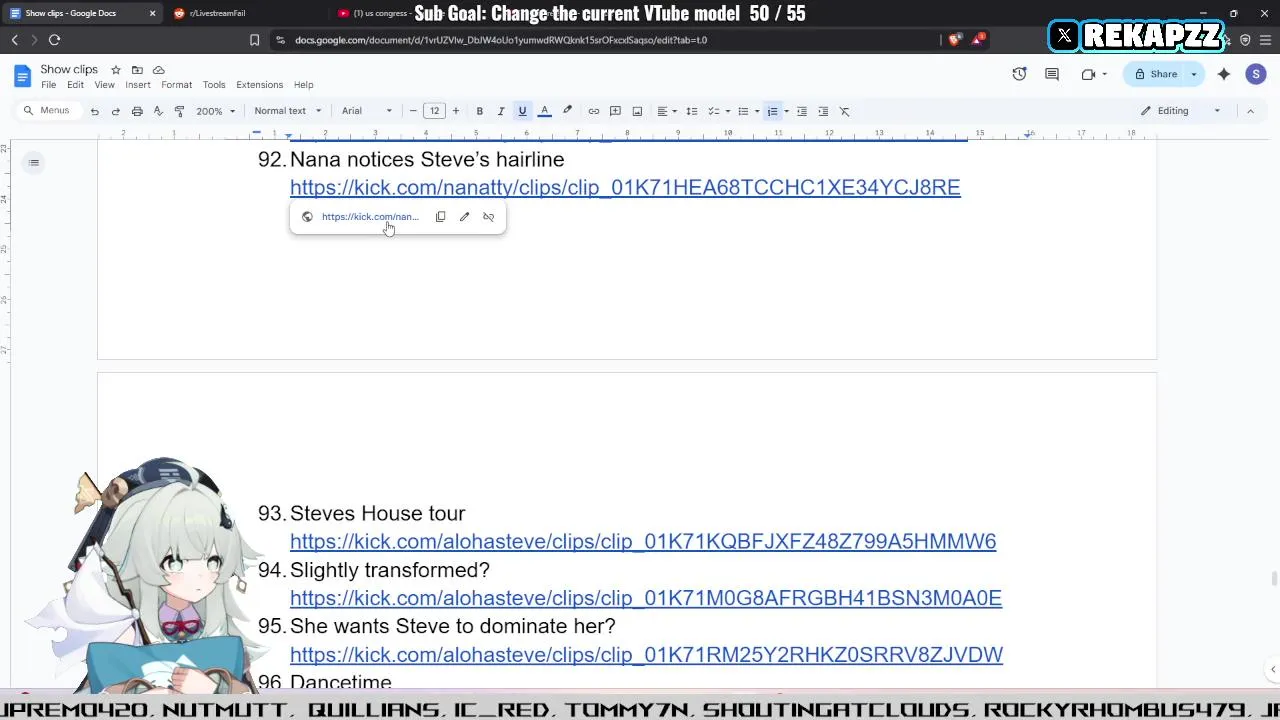The height and width of the screenshot is (720, 1280).
Task: Toggle the numbered list button
Action: (x=772, y=111)
